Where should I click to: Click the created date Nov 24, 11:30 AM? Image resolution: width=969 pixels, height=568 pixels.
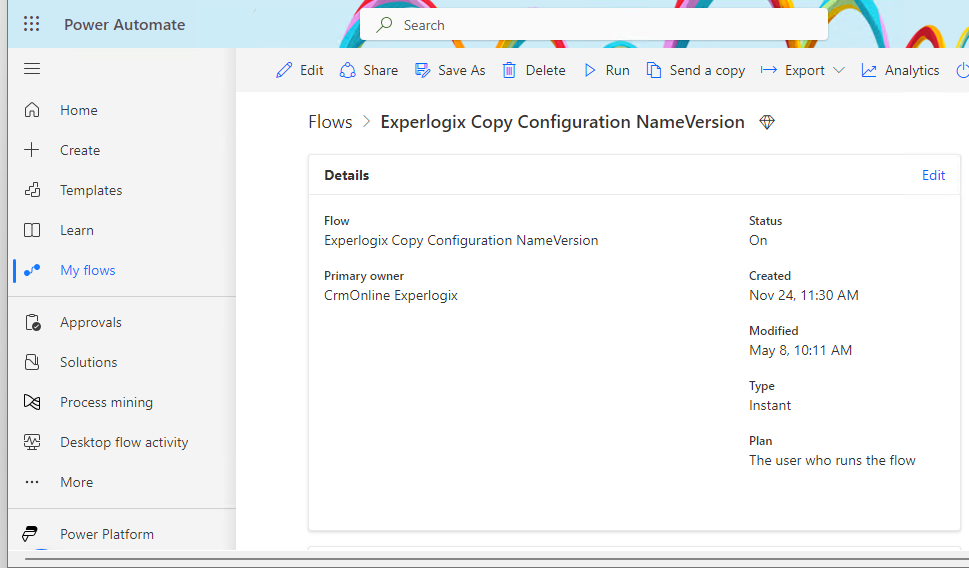tap(803, 295)
